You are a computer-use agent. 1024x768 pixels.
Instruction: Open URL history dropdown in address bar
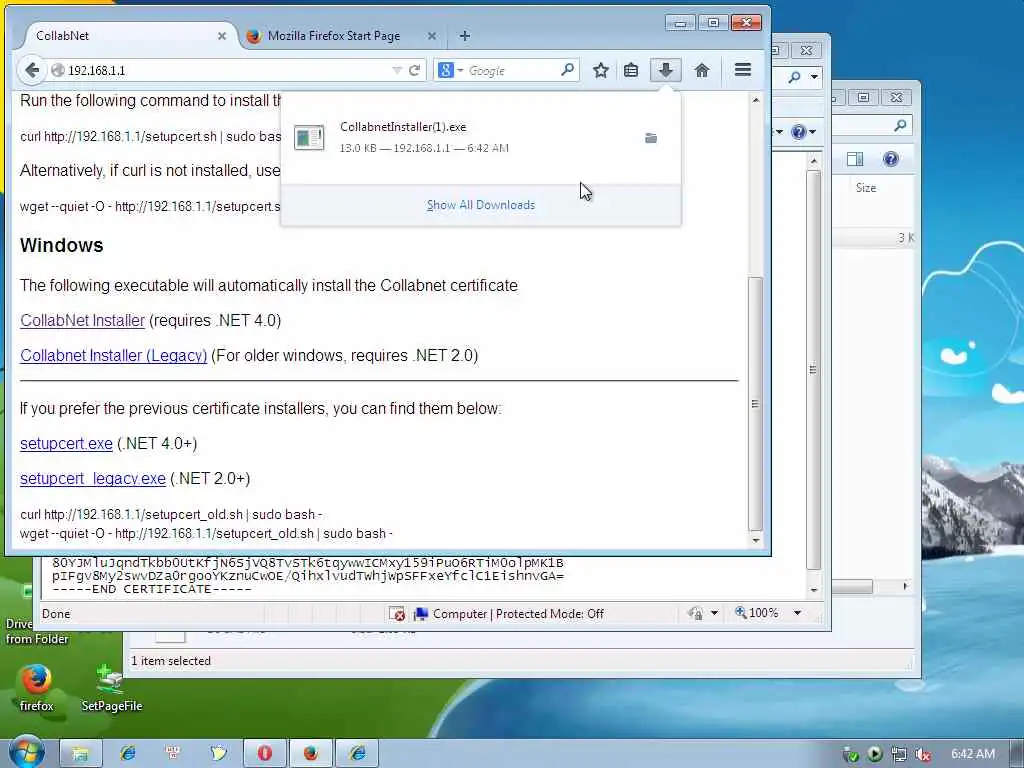click(x=396, y=70)
